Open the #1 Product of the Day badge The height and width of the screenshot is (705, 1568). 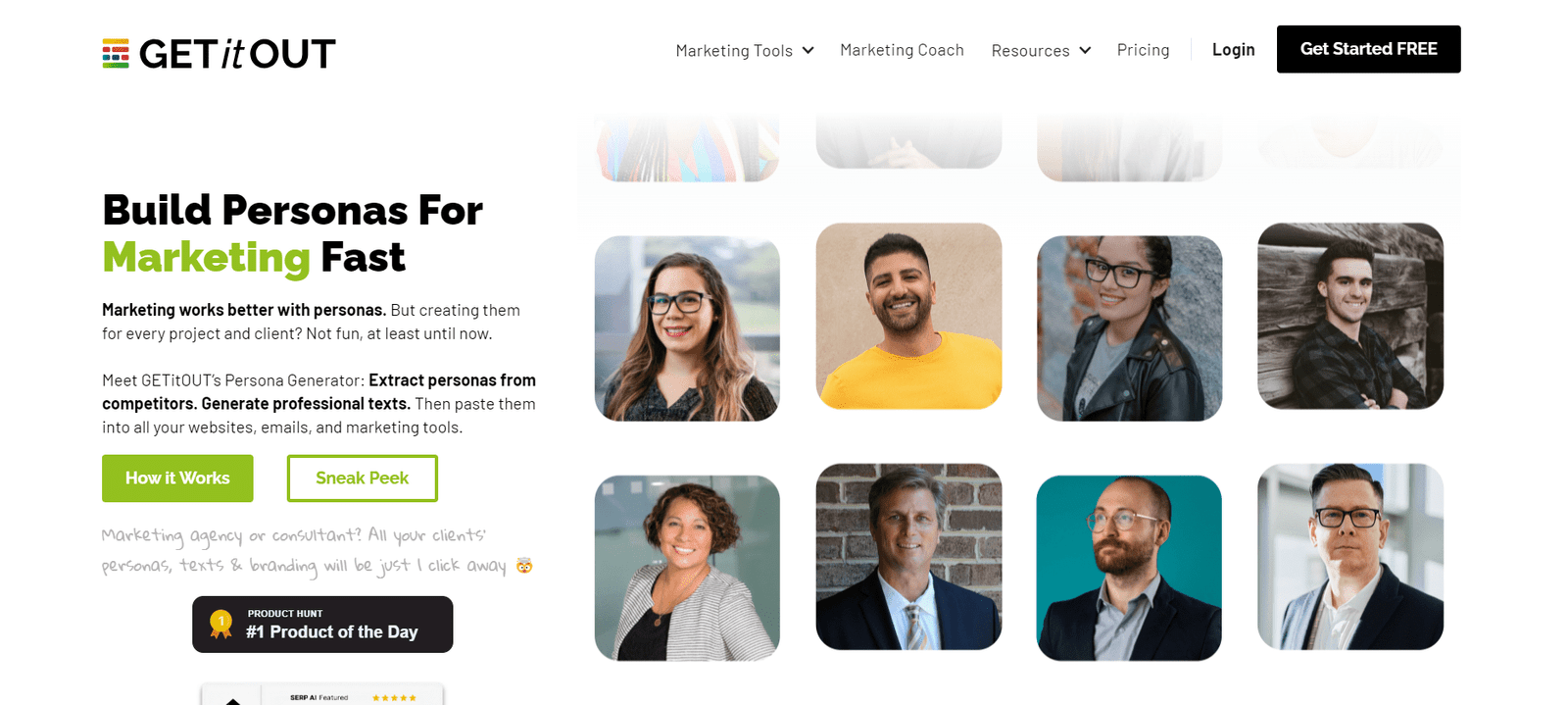tap(322, 625)
